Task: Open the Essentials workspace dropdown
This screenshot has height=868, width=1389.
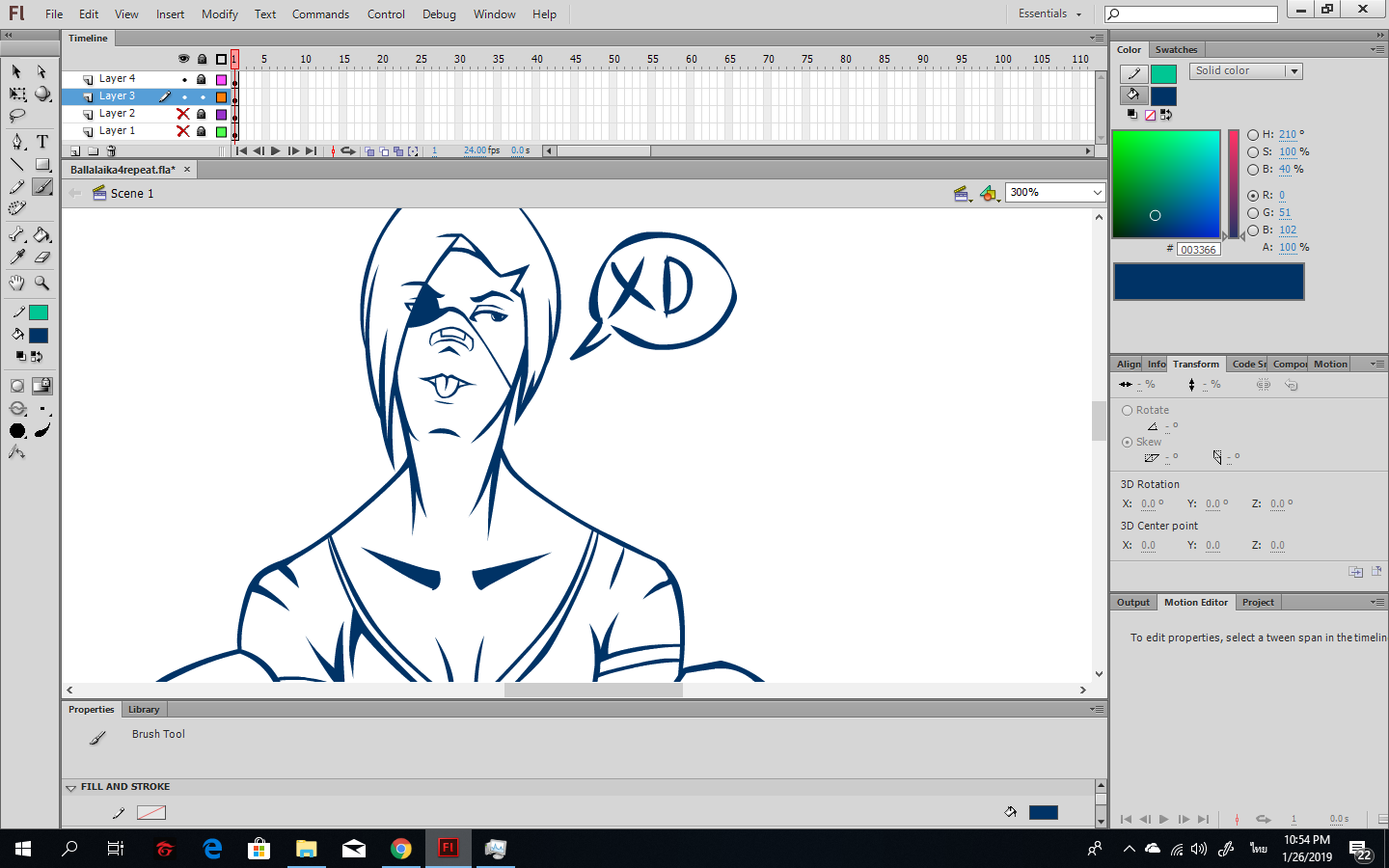Action: (1050, 14)
